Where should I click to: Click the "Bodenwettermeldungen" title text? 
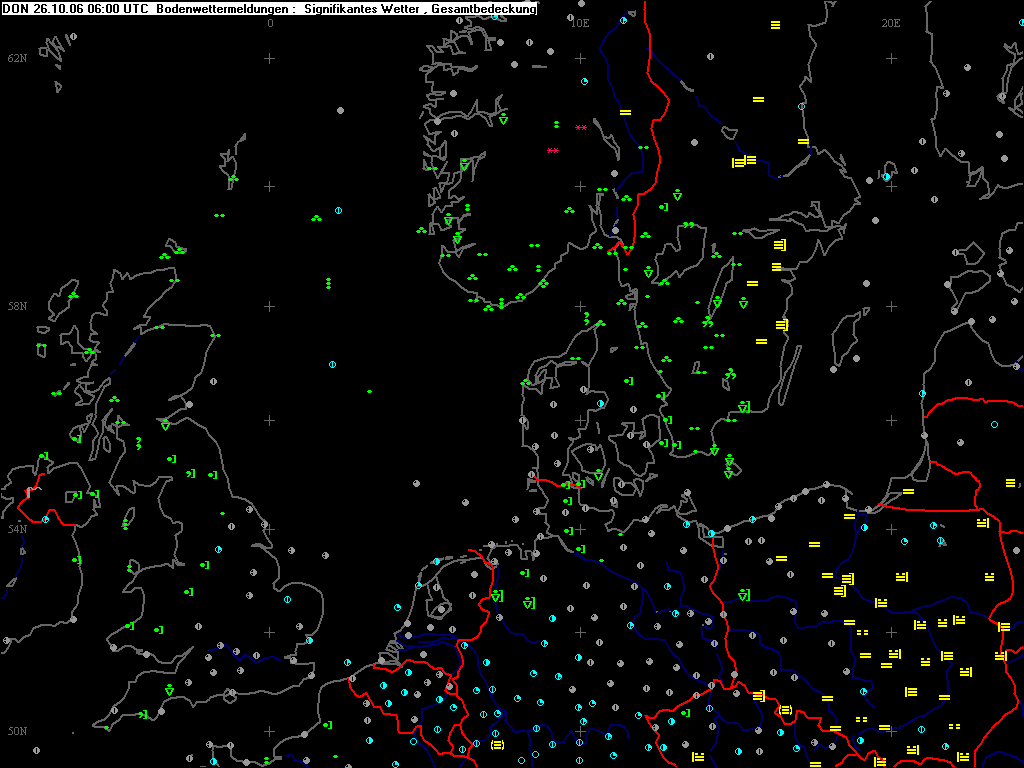[x=223, y=9]
